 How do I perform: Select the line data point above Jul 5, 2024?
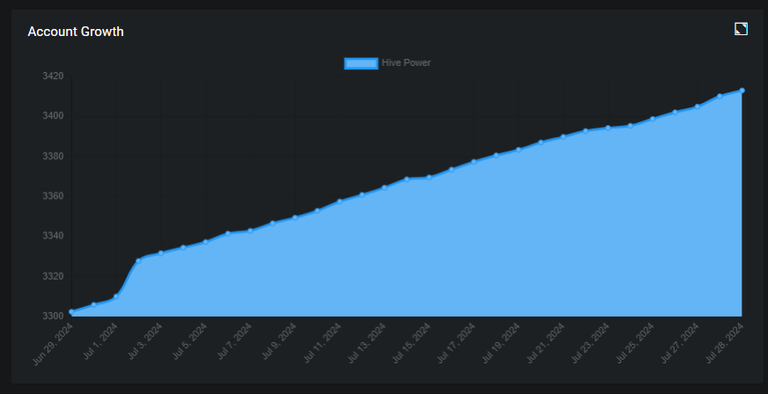206,242
